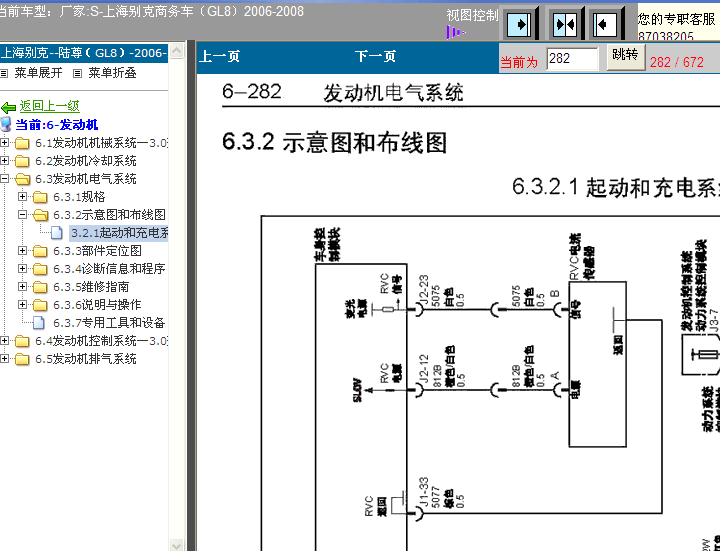Image resolution: width=720 pixels, height=551 pixels.
Task: Expand the 6.3.3部件定位图 node
Action: tap(22, 250)
